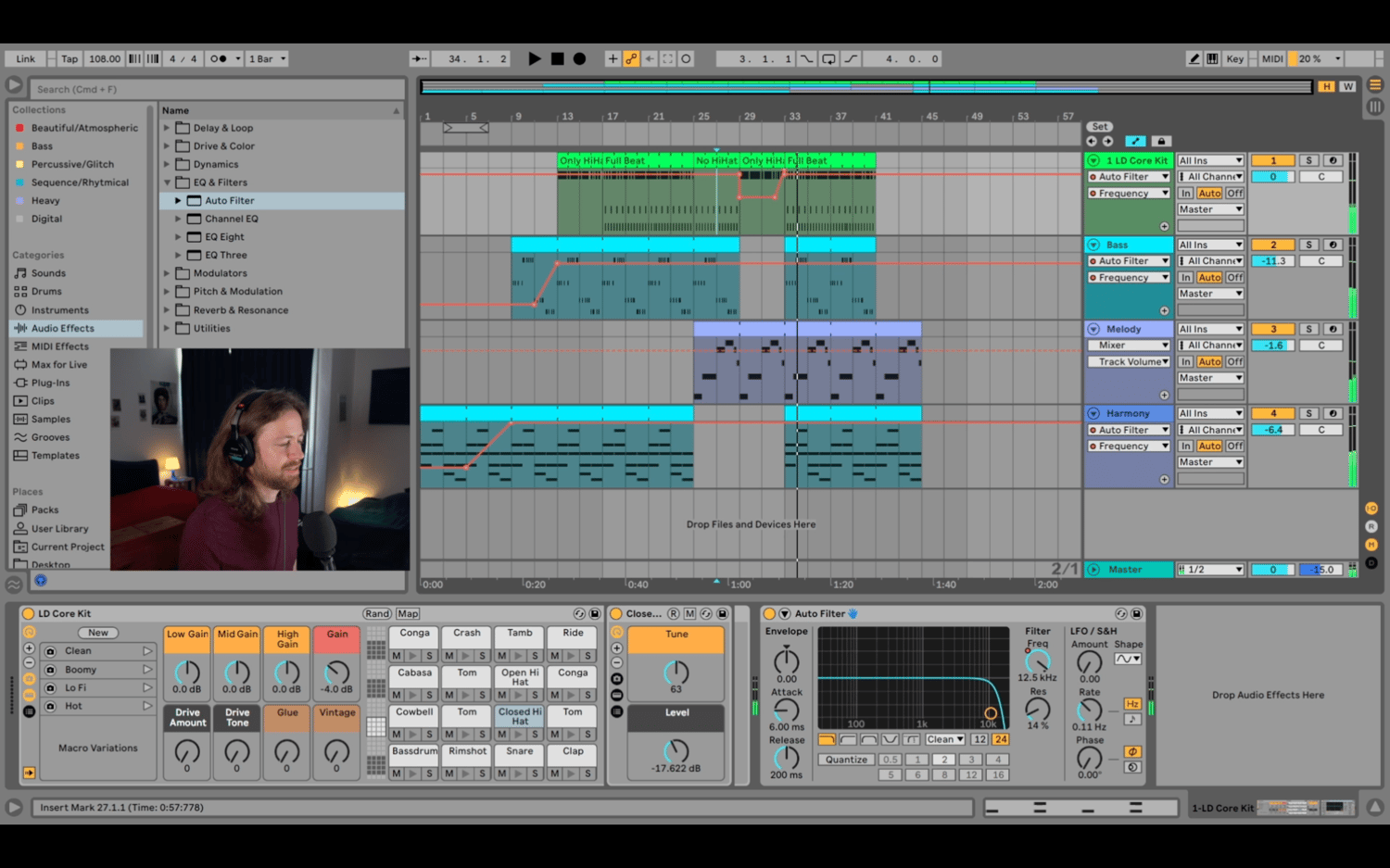The width and height of the screenshot is (1390, 868).
Task: Click the Arrangement Record button
Action: coord(579,58)
